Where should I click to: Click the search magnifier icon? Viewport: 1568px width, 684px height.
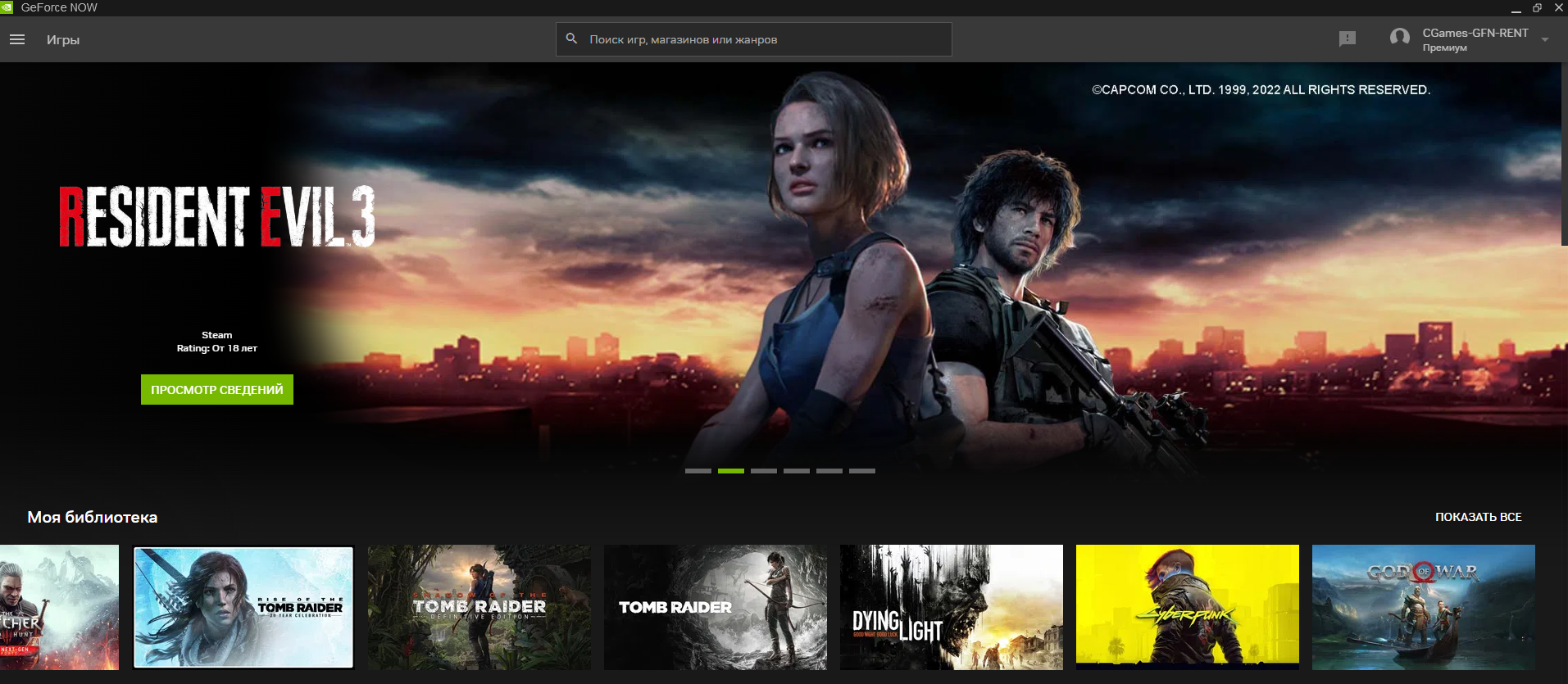(x=571, y=39)
